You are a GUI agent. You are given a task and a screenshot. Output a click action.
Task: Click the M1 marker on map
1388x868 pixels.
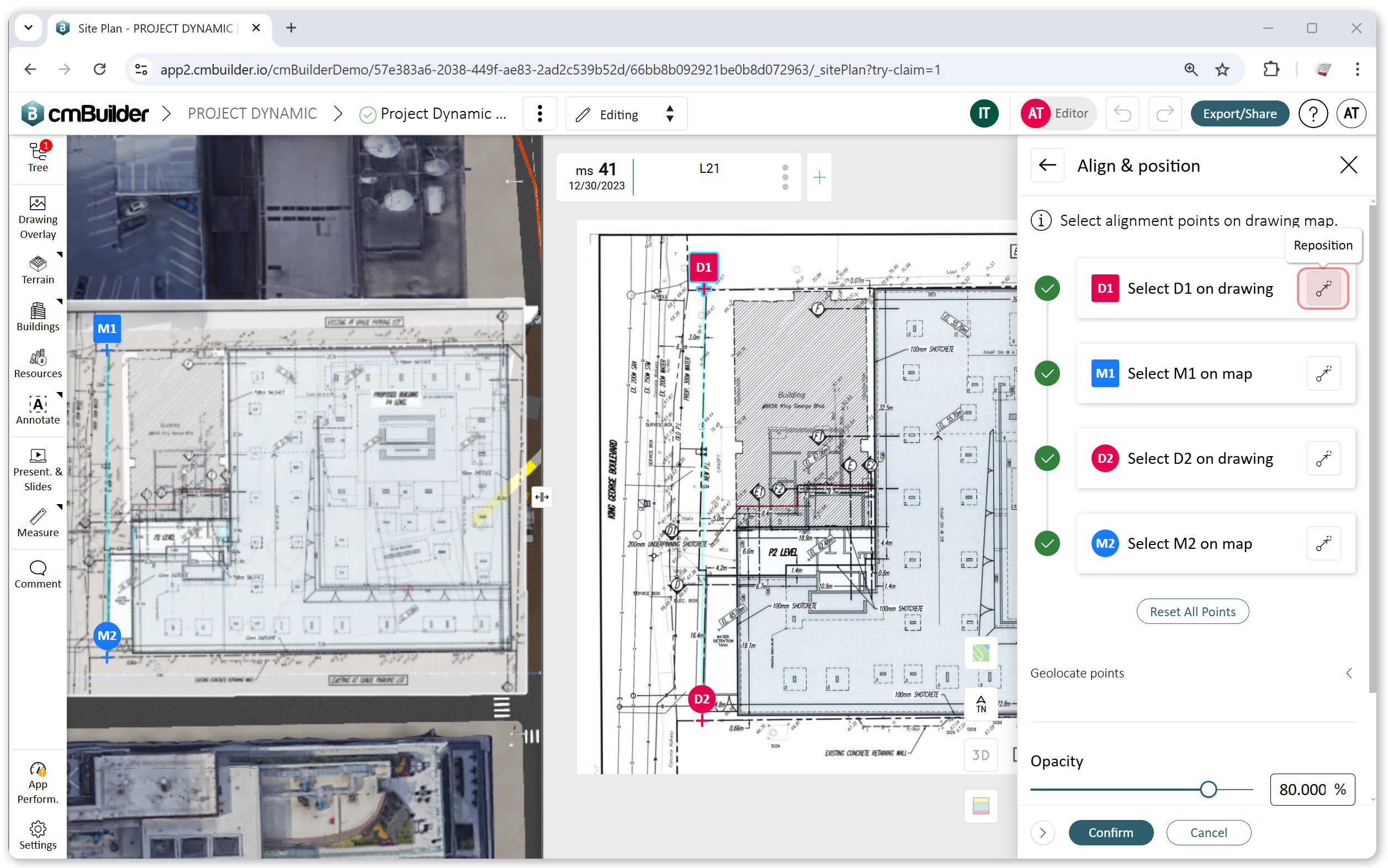[x=107, y=329]
